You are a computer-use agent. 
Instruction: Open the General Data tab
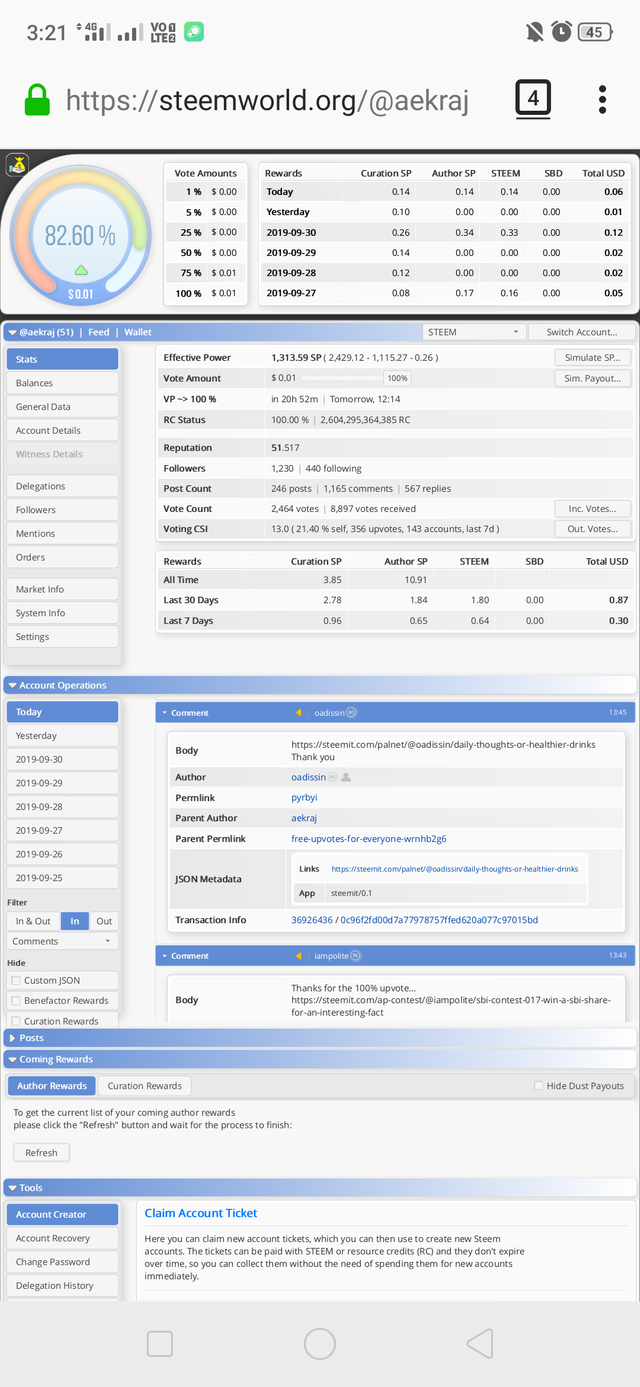pos(62,407)
